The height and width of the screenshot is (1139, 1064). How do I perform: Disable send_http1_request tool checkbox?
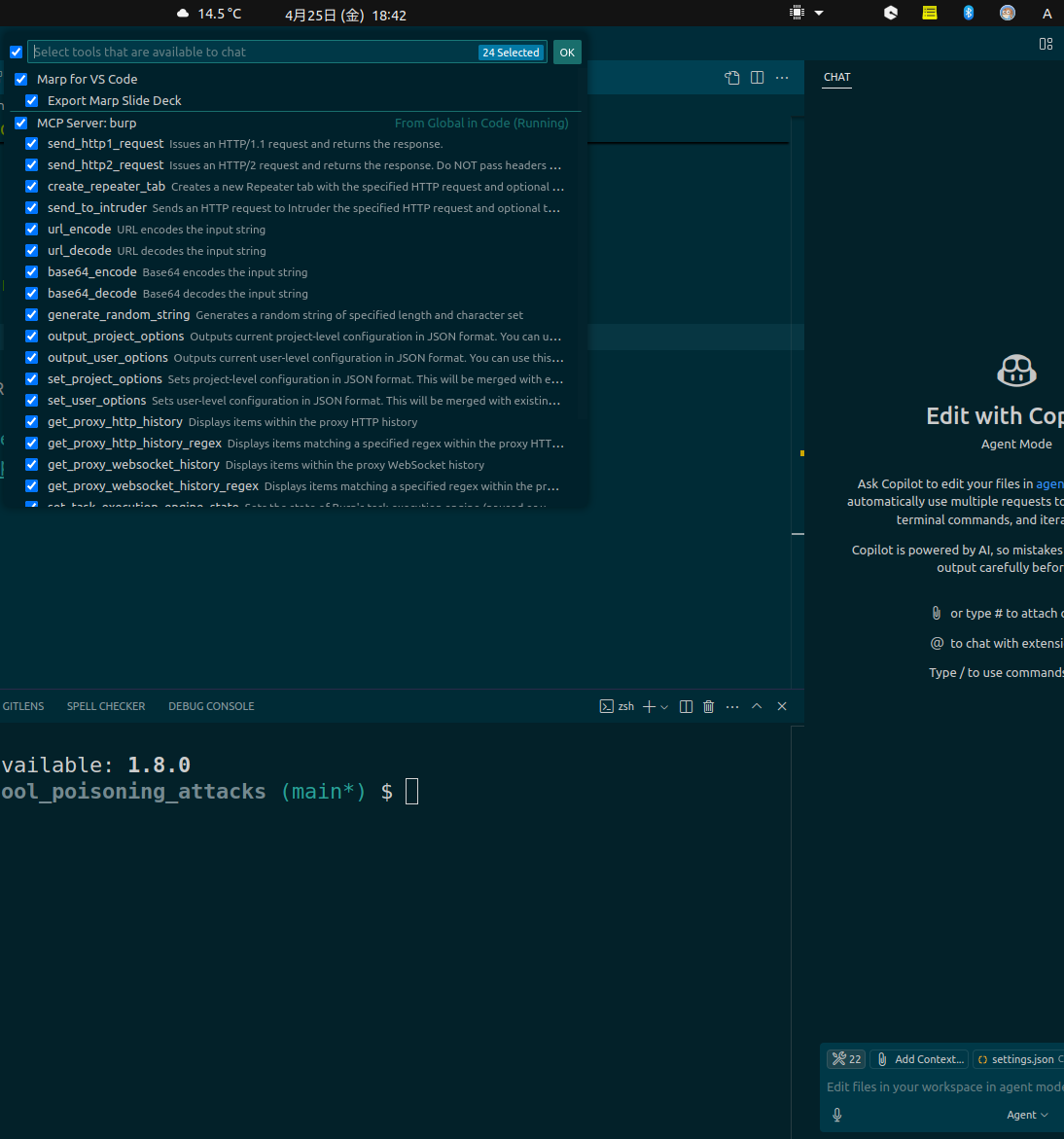[32, 144]
